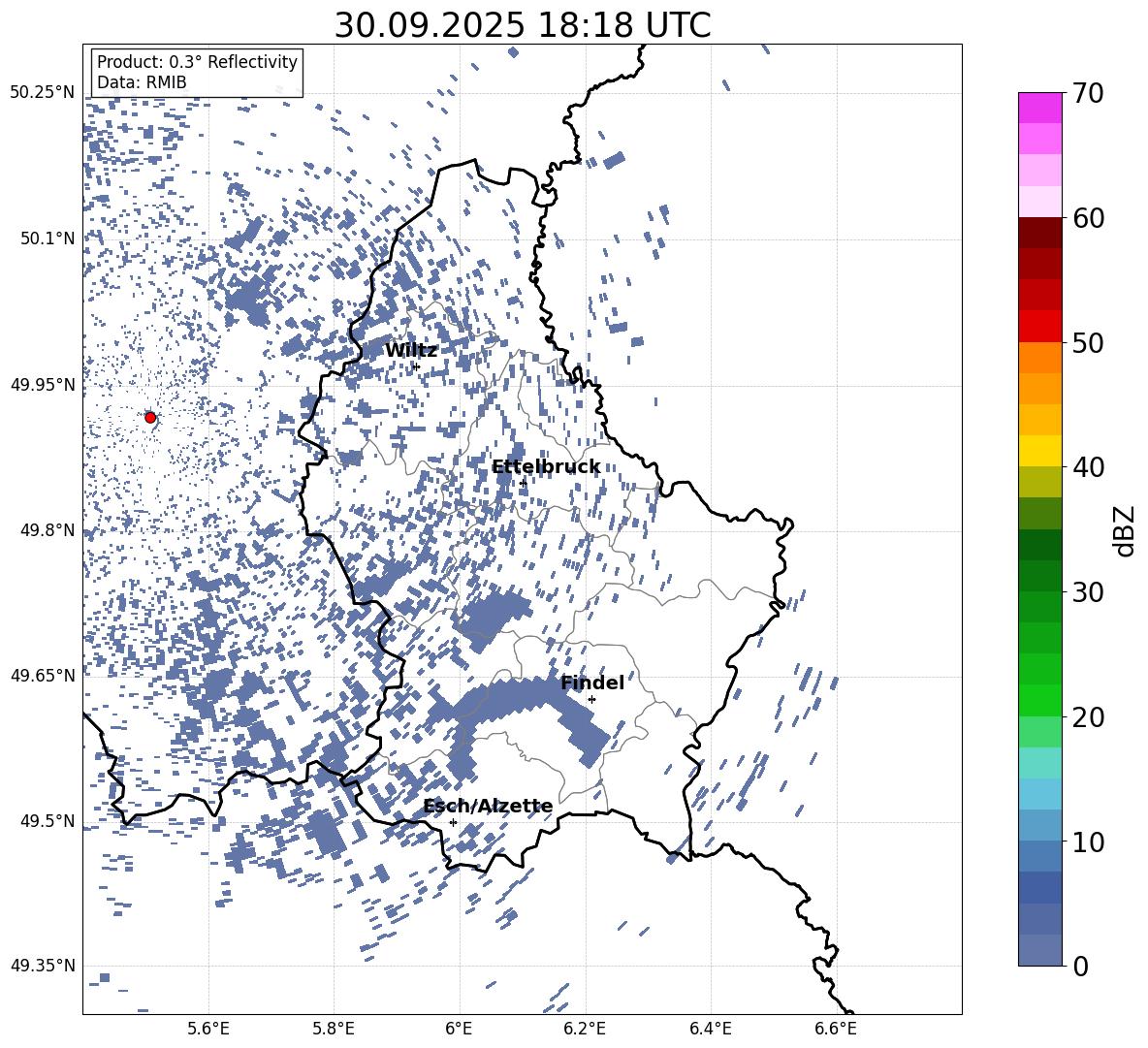Click the dBZ colorbar axis label
Screen dimensions: 1148x1048
(x=1126, y=530)
